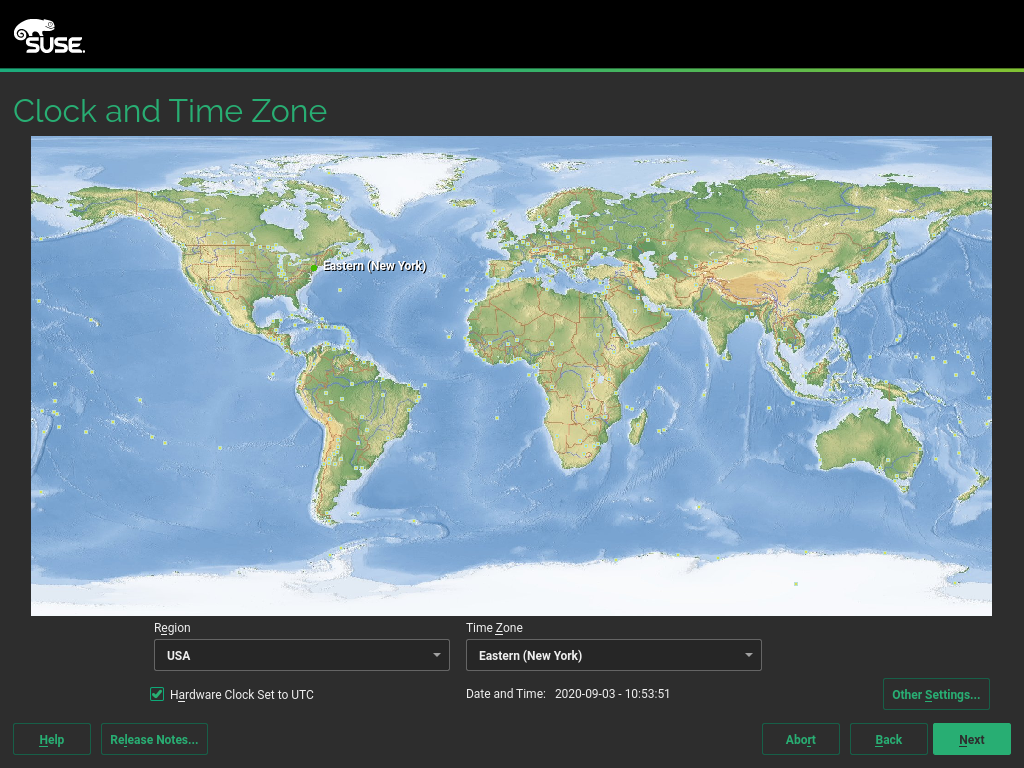1024x768 pixels.
Task: Click Greenland on the world map
Action: [x=400, y=180]
